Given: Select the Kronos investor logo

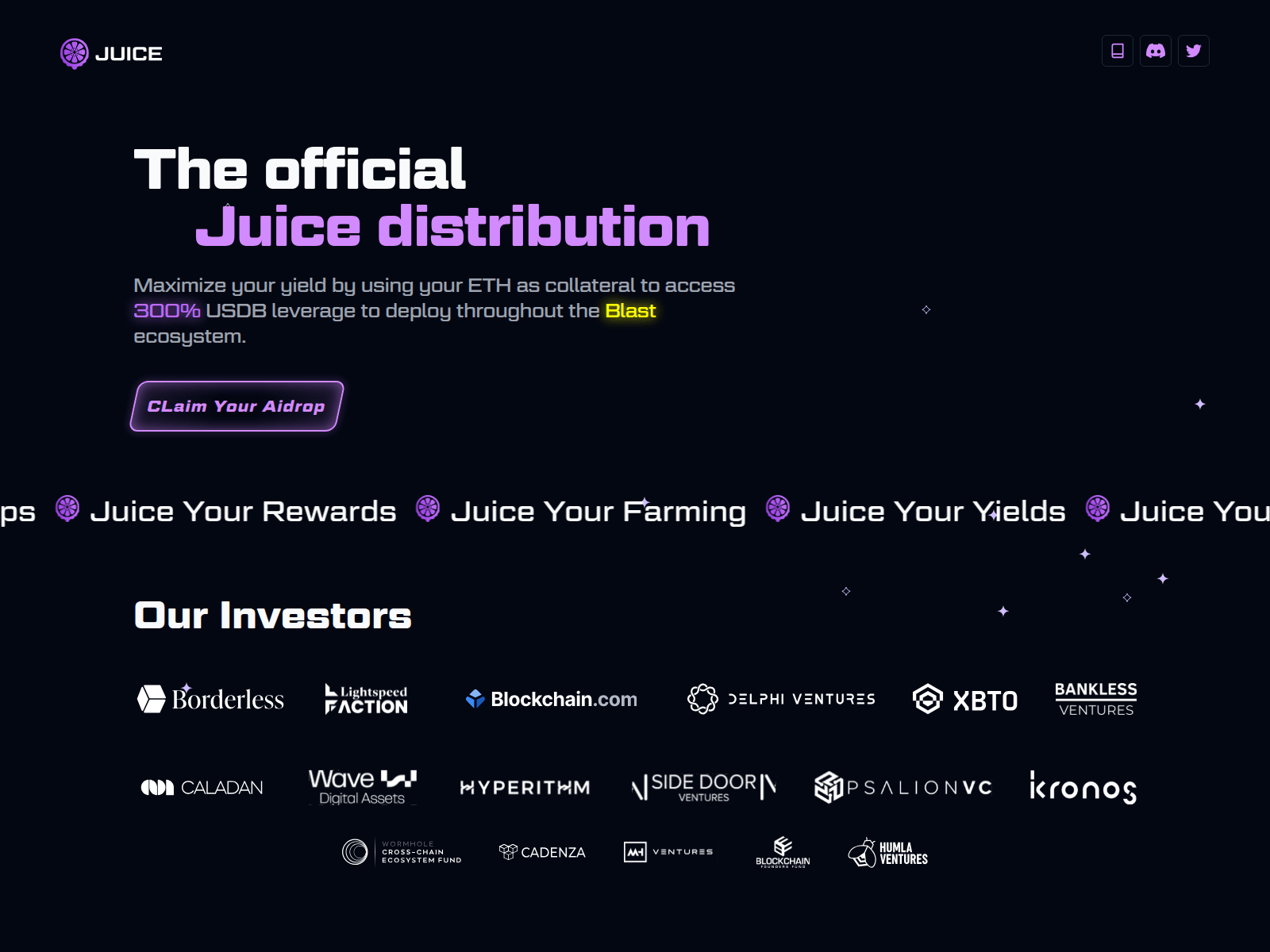Looking at the screenshot, I should (x=1083, y=788).
